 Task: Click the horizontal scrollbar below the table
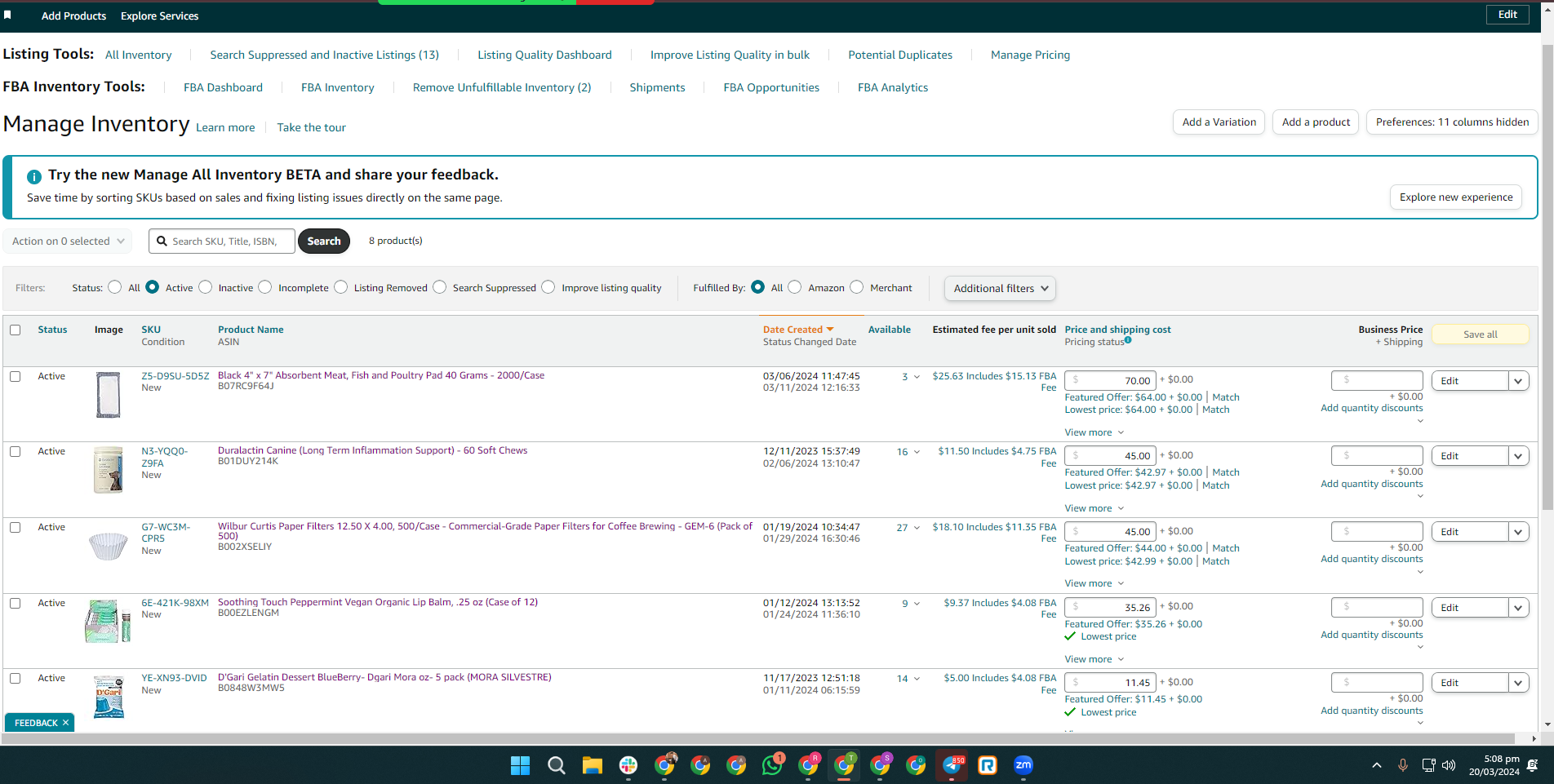click(757, 739)
